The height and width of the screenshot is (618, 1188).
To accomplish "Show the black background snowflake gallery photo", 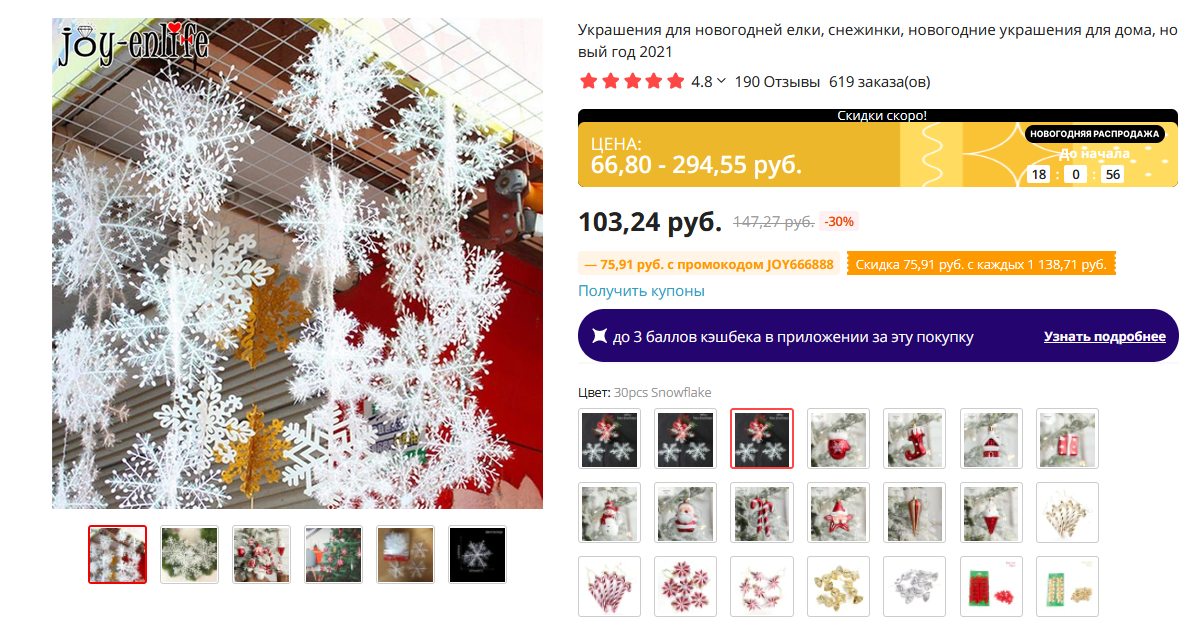I will tap(477, 554).
